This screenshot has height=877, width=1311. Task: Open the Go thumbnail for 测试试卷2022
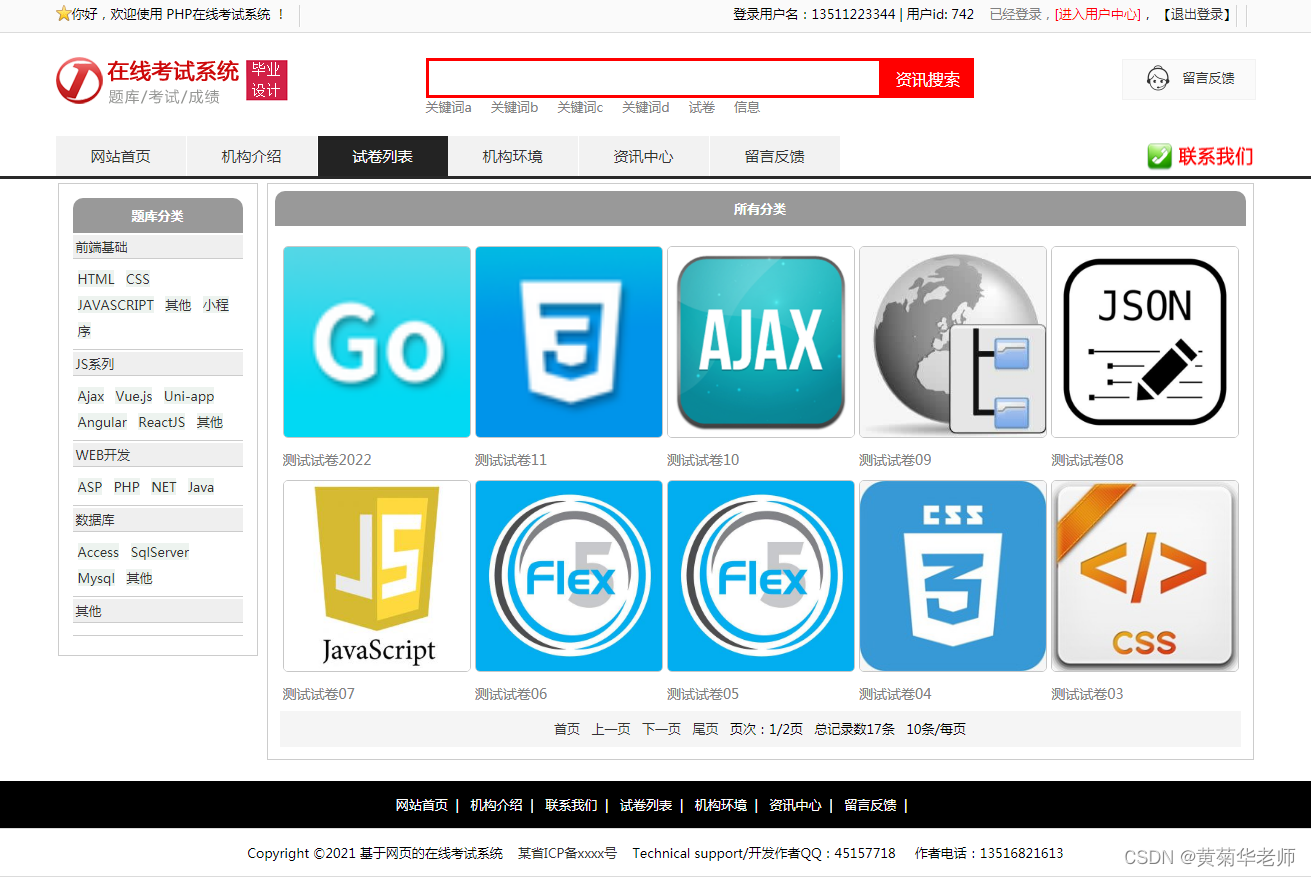tap(377, 342)
